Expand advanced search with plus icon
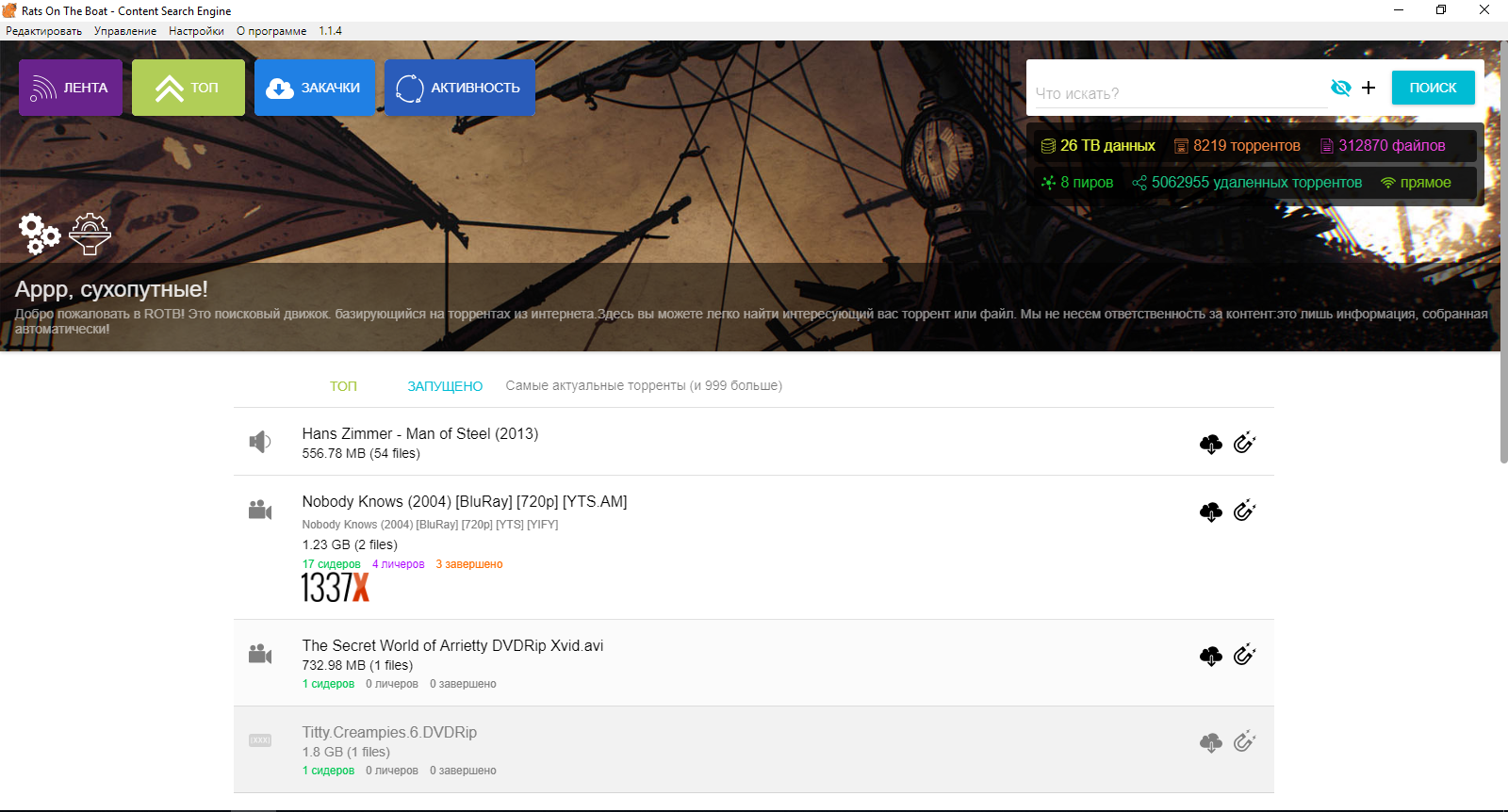The image size is (1508, 812). pos(1369,88)
